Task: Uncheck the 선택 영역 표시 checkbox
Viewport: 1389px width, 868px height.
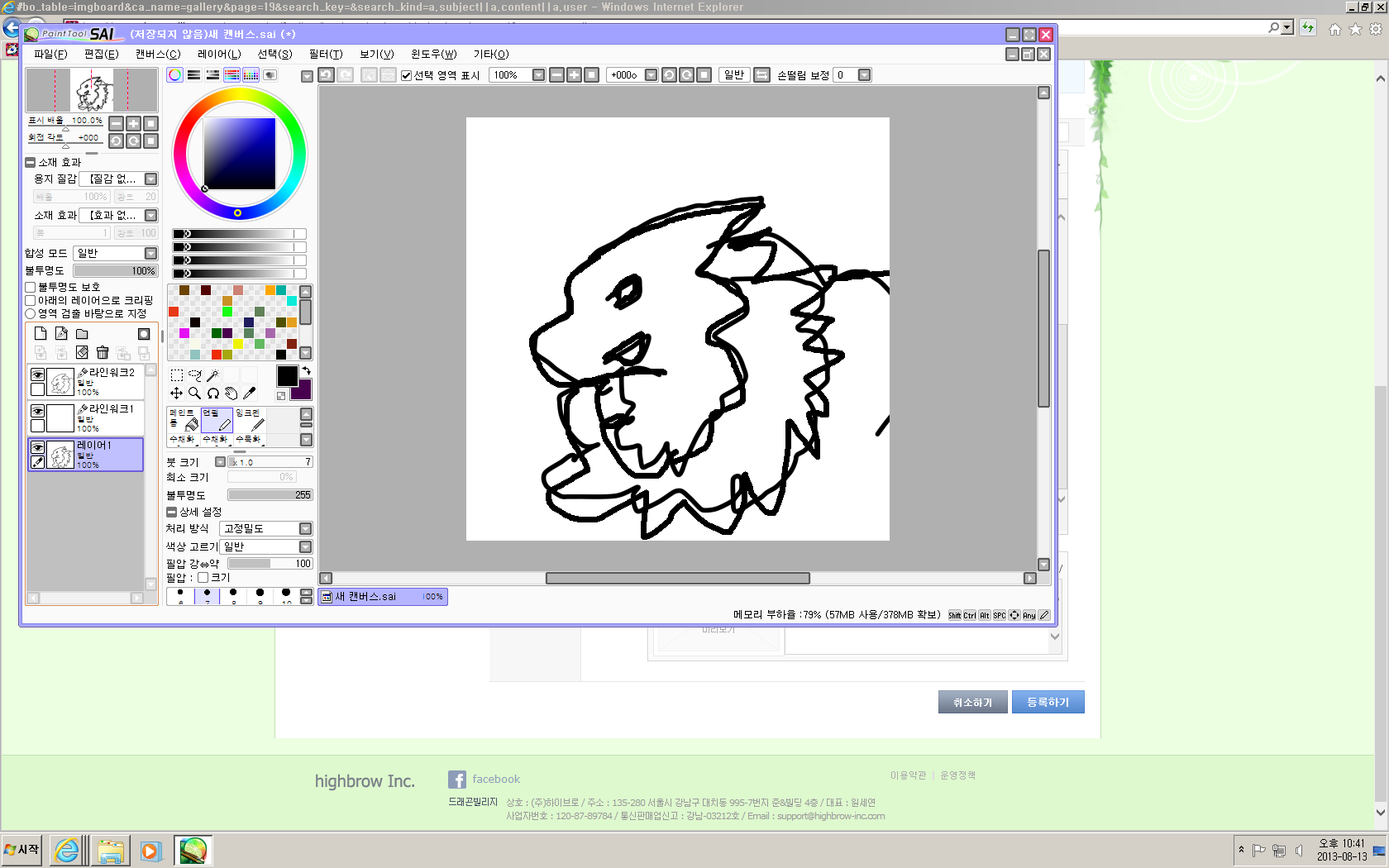Action: tap(407, 75)
